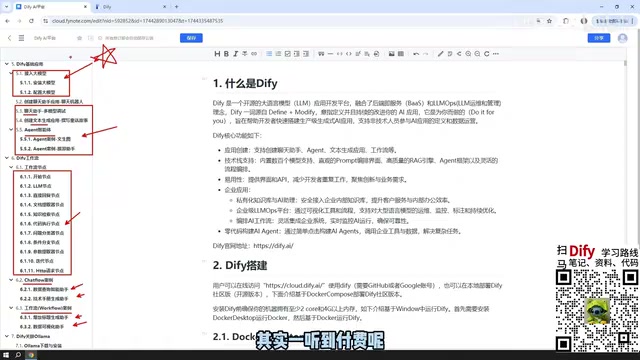Jump to outline item 6.3.2

coord(42,327)
